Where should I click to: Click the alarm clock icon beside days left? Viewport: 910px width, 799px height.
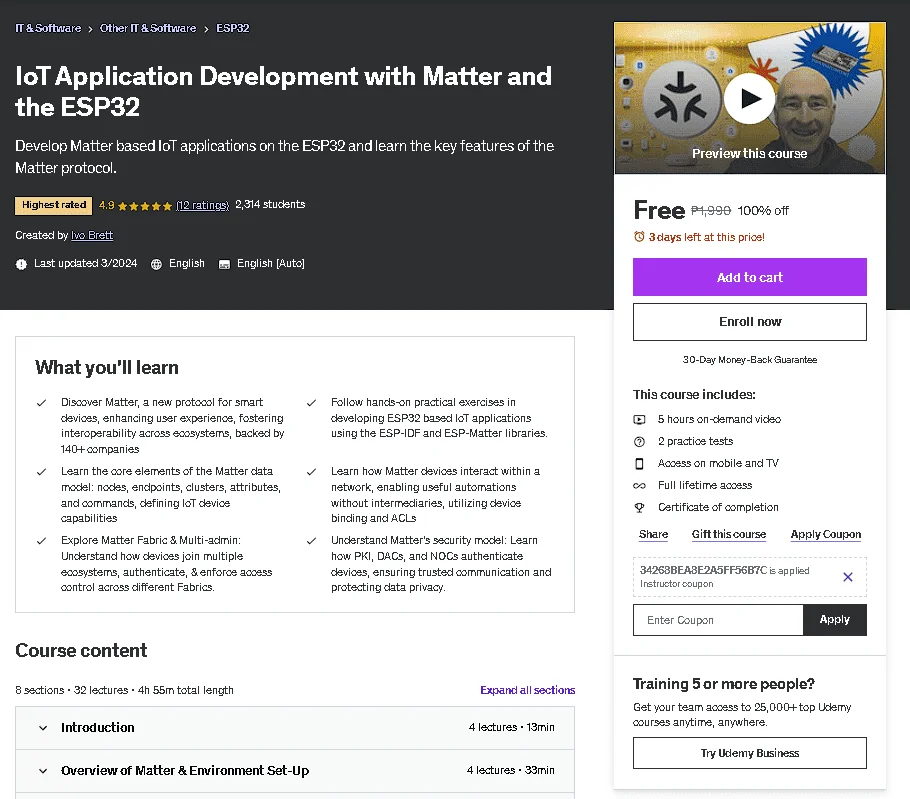point(639,237)
